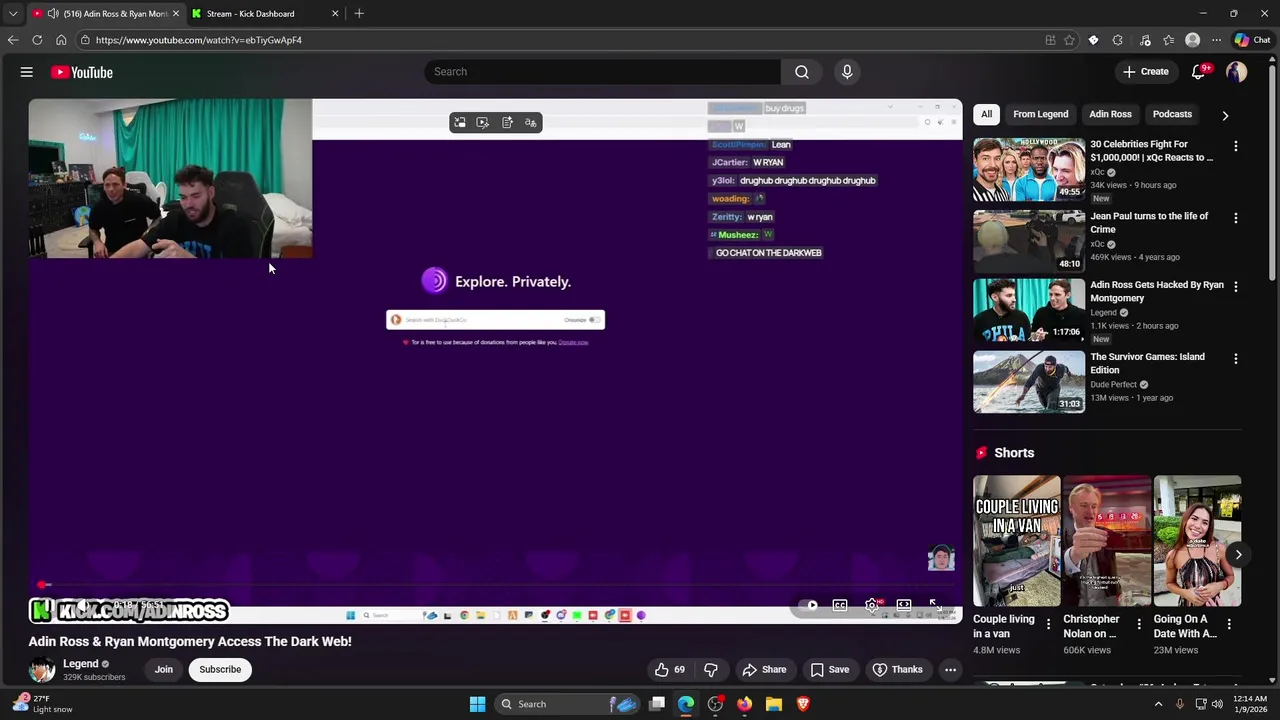The image size is (1280, 720).
Task: Select the Adin Ross filter chip
Action: click(1110, 114)
